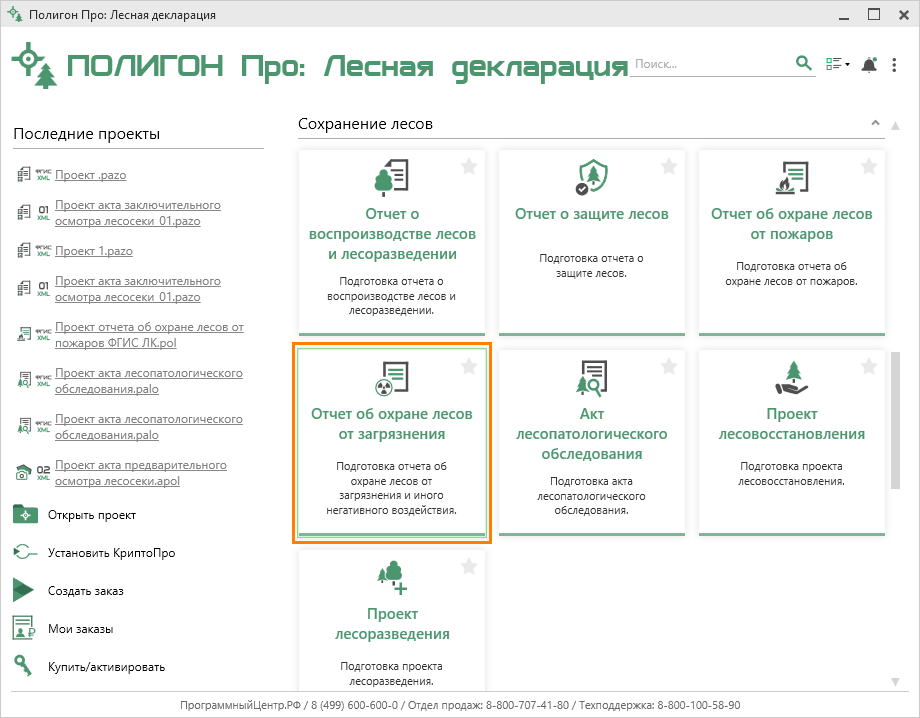Favorite the Акт лесопатологического обследования card

669,367
